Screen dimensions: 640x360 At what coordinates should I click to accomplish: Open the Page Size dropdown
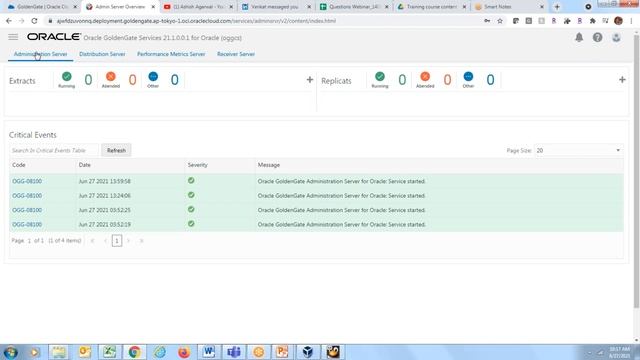point(578,151)
